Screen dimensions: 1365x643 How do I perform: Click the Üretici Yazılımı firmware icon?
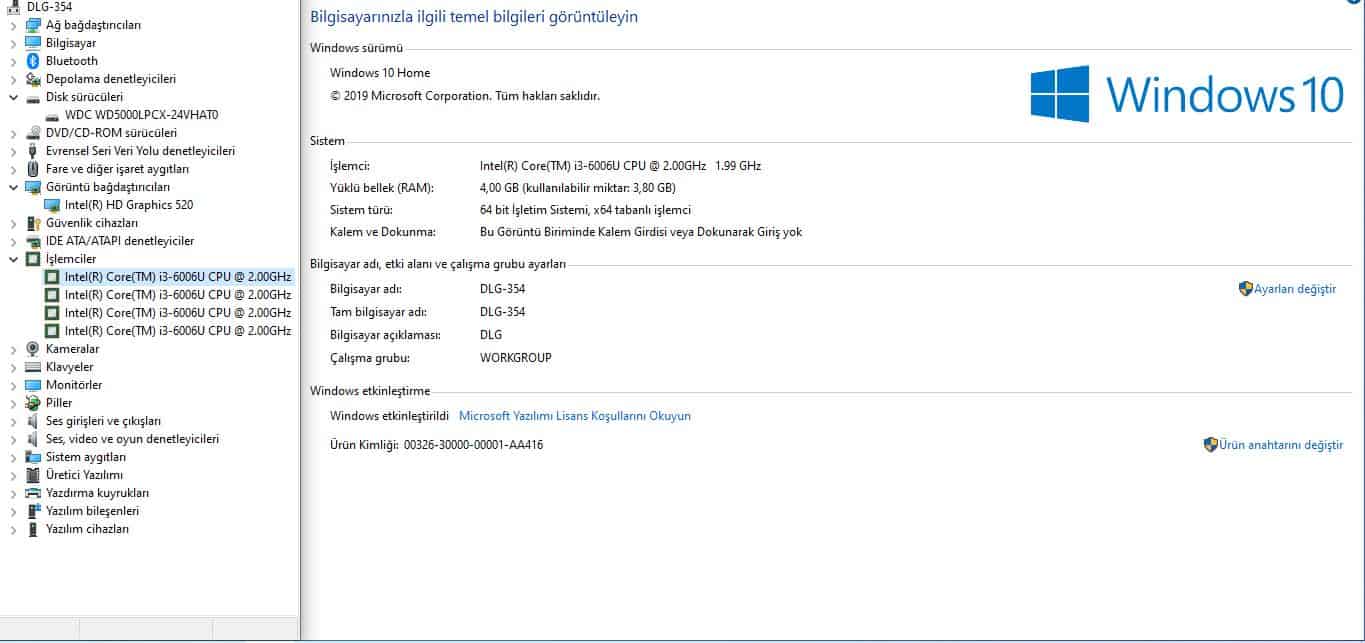(x=33, y=475)
